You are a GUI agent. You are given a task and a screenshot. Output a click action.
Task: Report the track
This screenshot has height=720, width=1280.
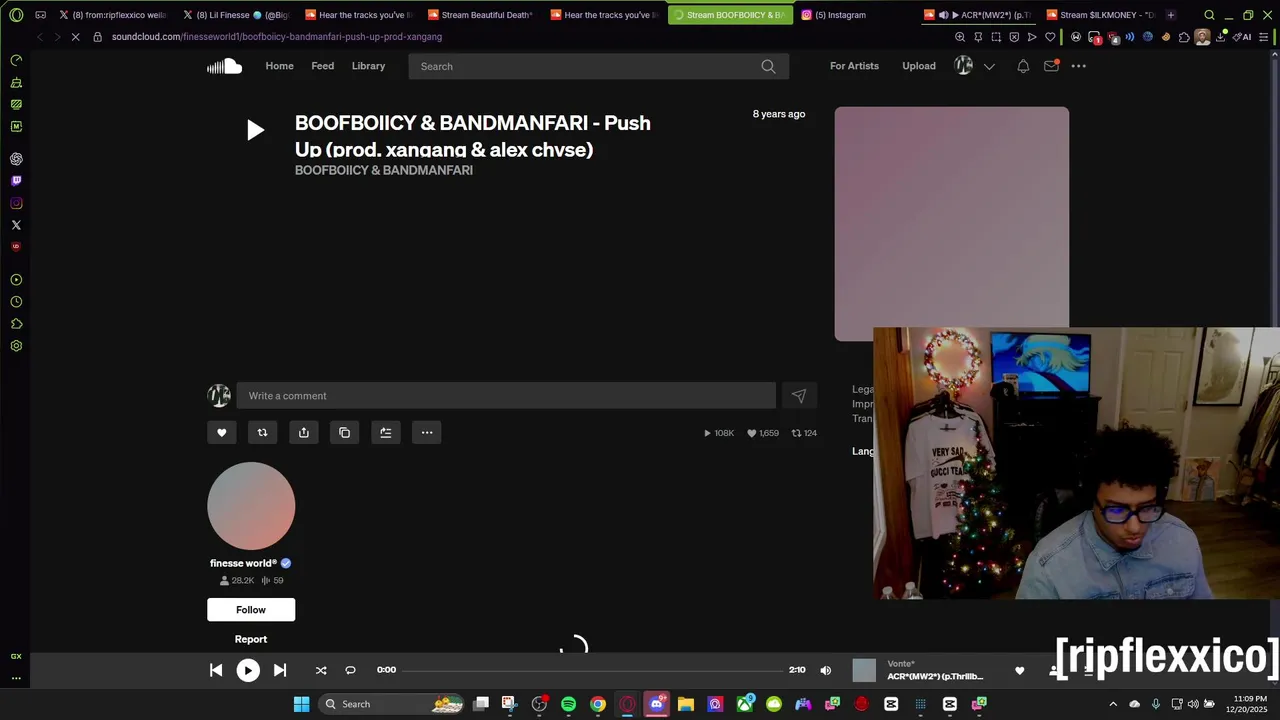(251, 639)
